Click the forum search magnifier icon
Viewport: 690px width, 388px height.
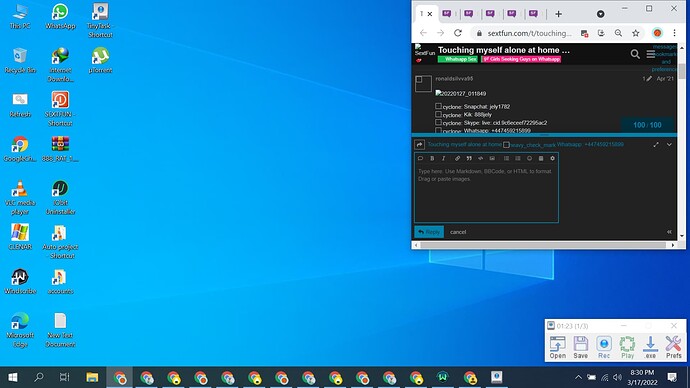(635, 54)
